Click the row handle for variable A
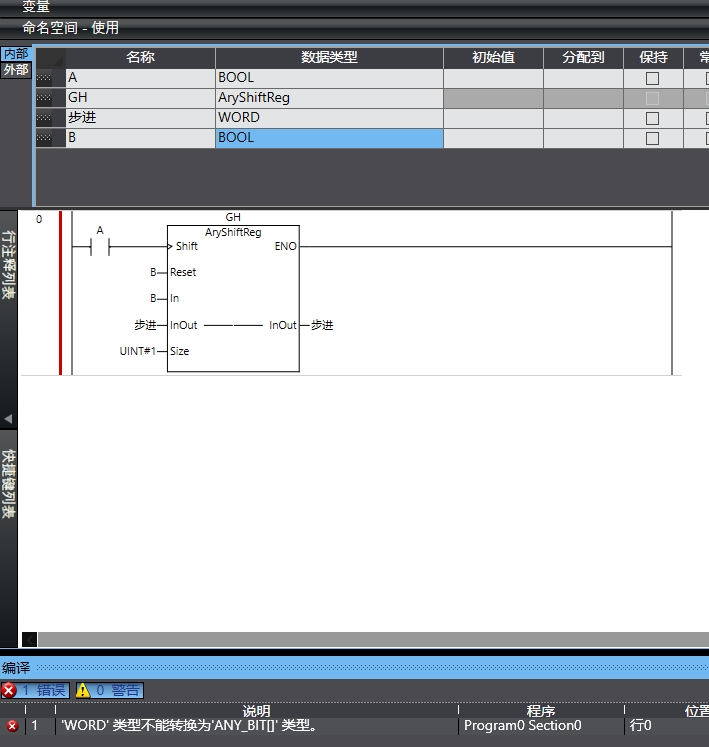The width and height of the screenshot is (709, 747). (x=44, y=78)
